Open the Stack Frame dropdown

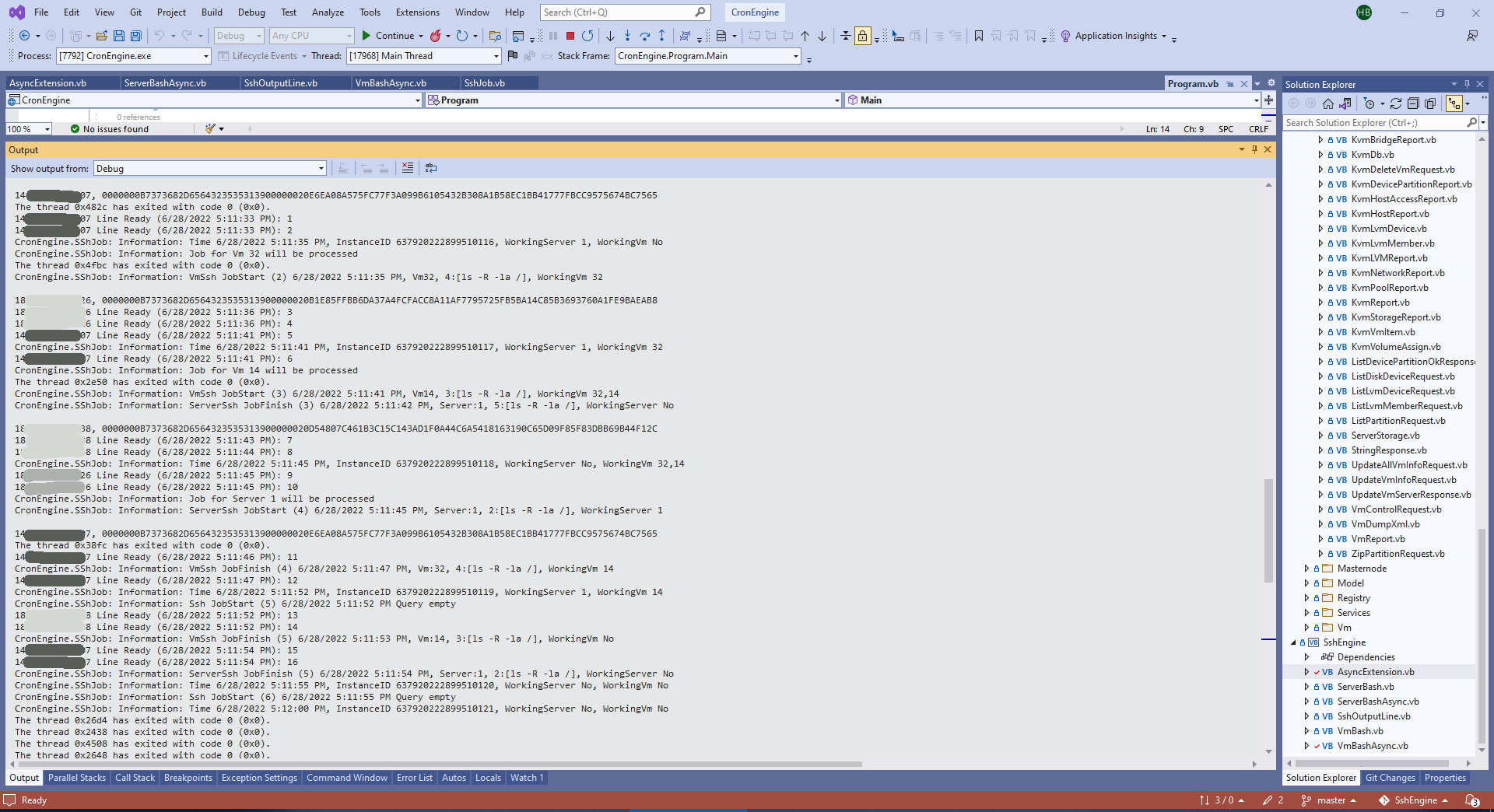pyautogui.click(x=707, y=56)
